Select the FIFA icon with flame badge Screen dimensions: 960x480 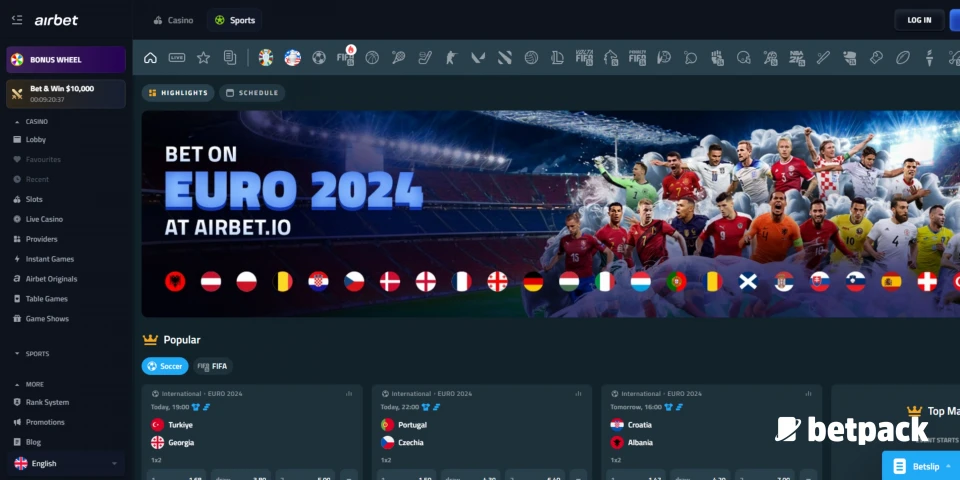(346, 56)
